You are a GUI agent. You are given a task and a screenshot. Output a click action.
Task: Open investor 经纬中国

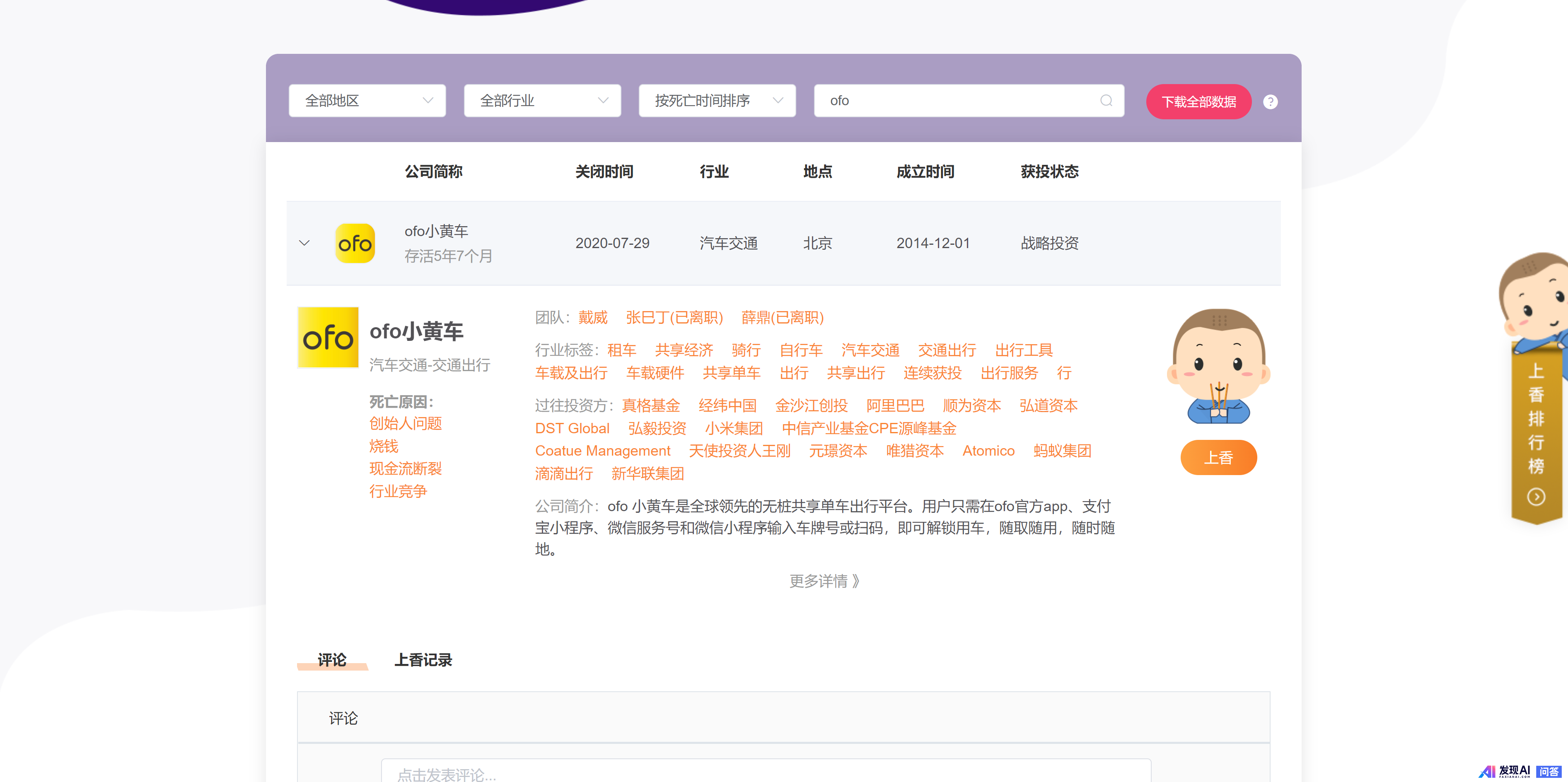pos(728,406)
